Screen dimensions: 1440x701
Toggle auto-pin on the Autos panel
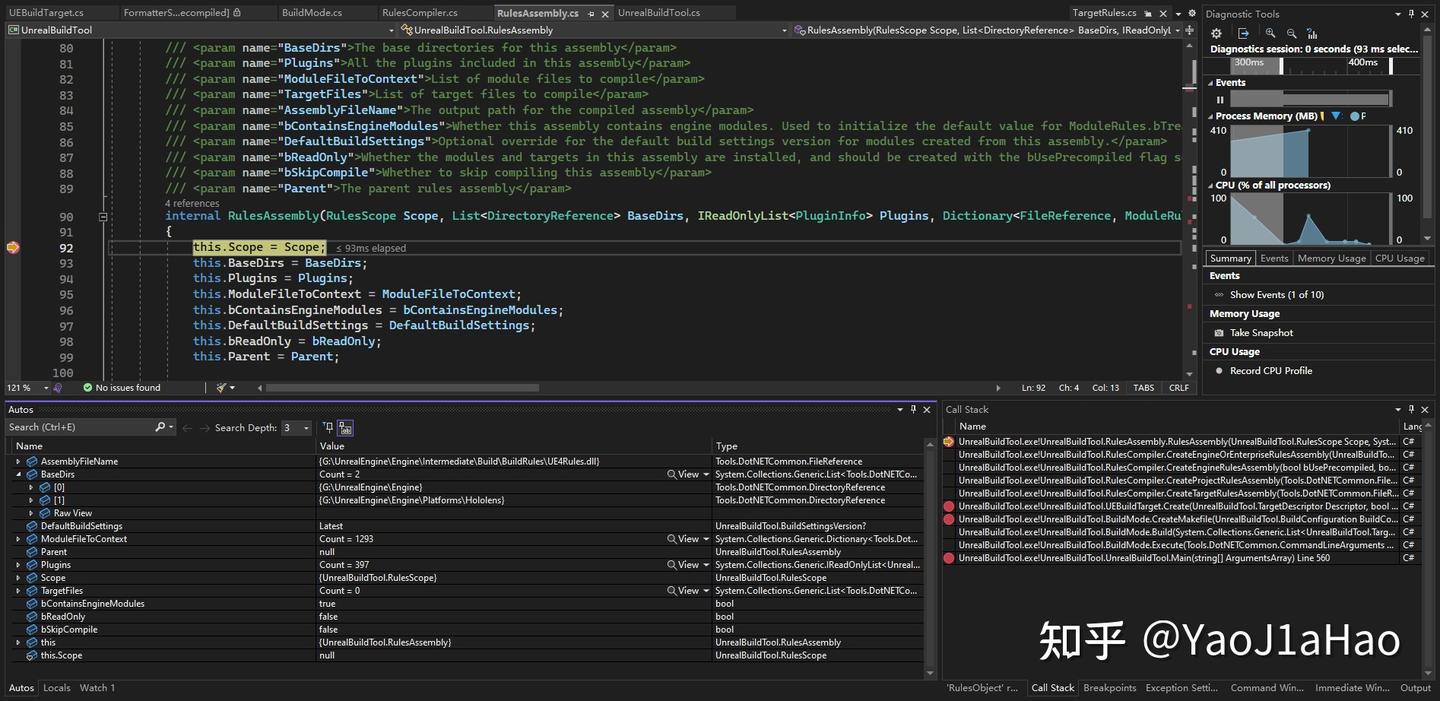913,409
